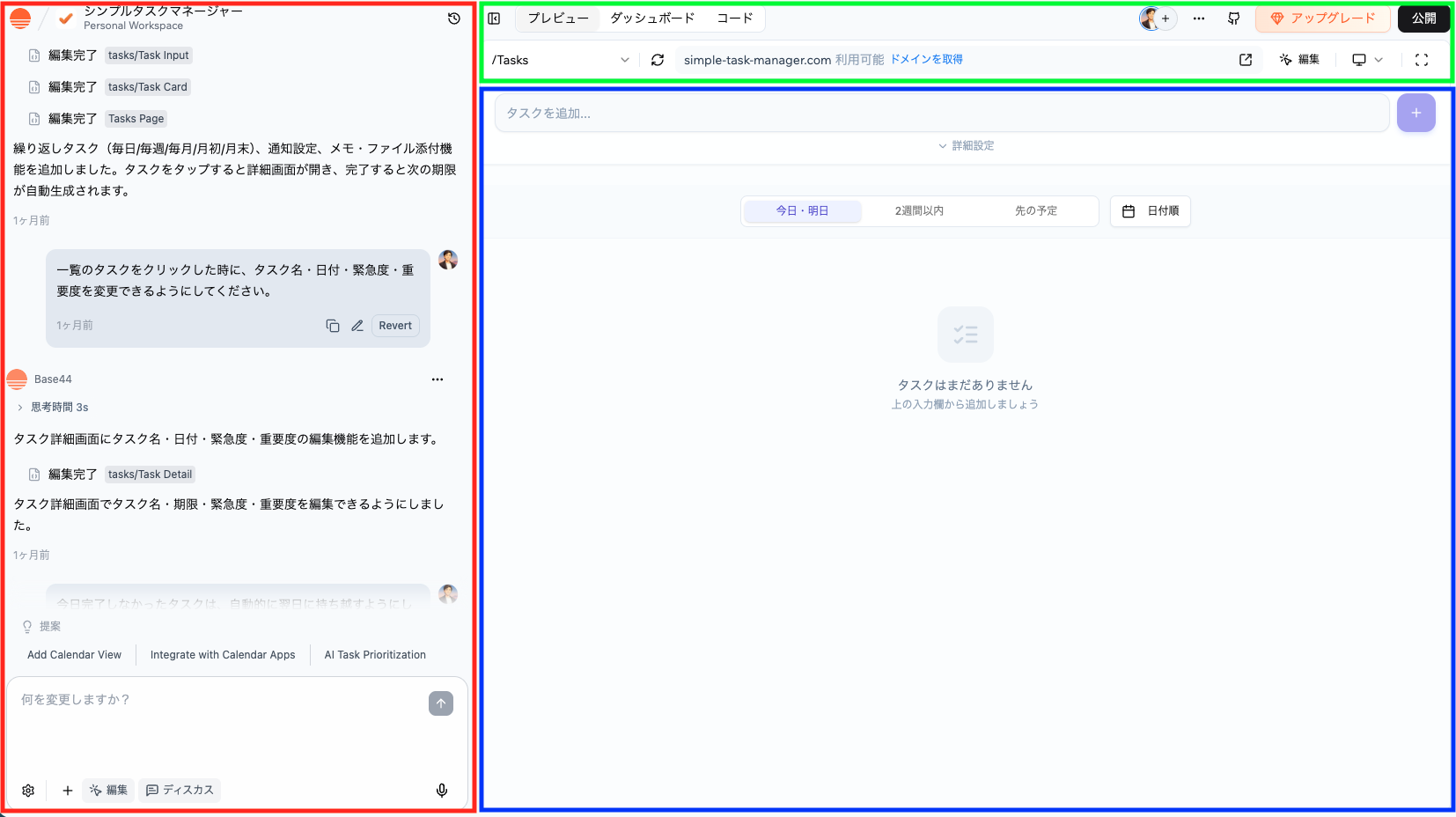Click the microphone voice input icon

(442, 790)
